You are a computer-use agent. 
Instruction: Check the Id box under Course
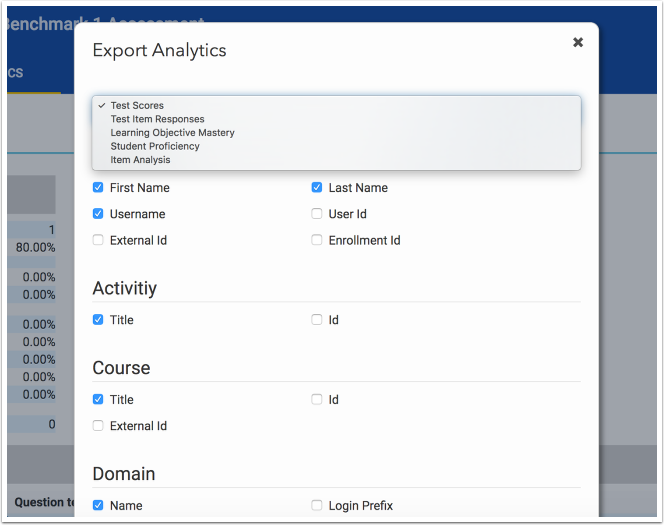click(317, 400)
